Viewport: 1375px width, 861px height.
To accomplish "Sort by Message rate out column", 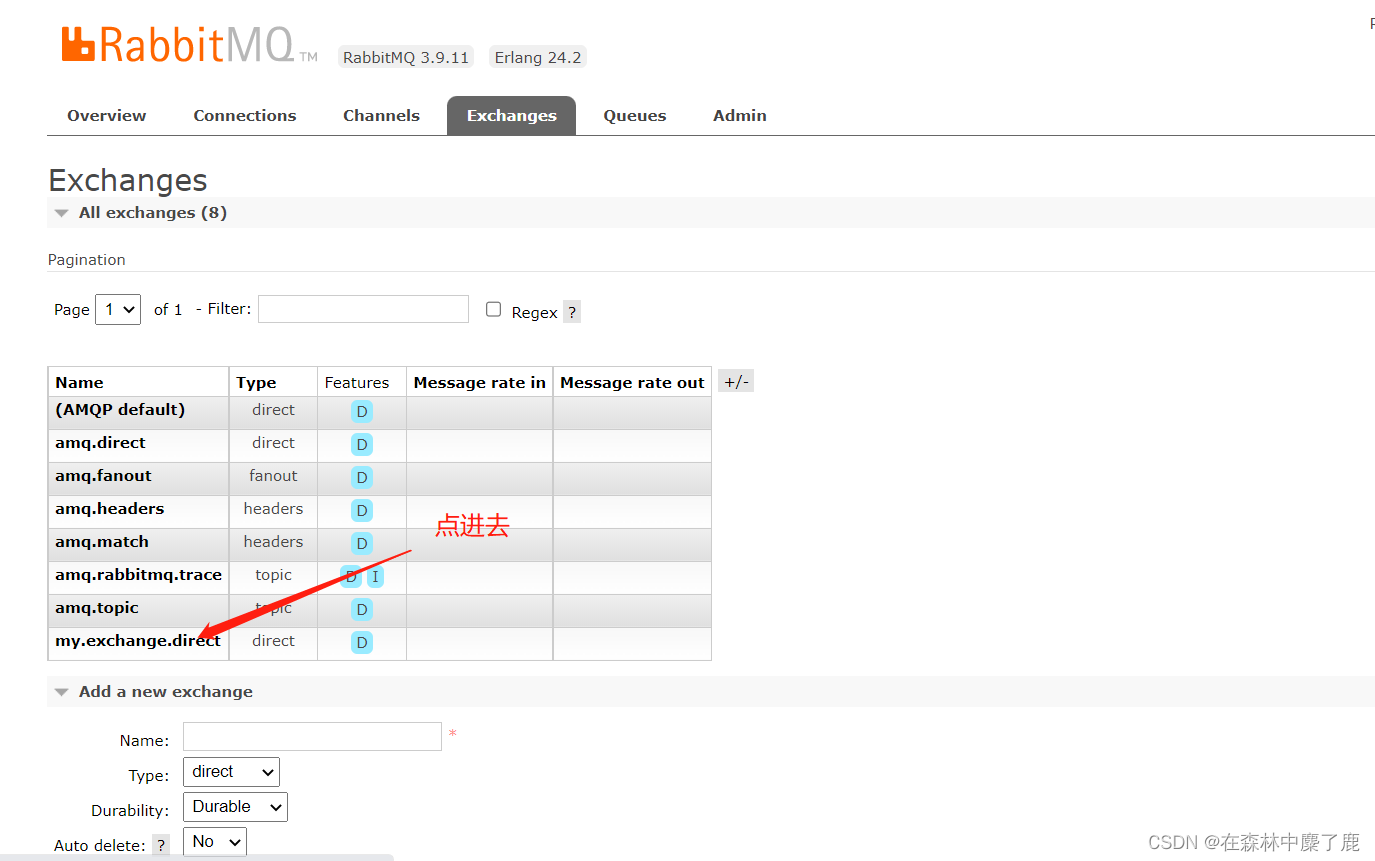I will pyautogui.click(x=632, y=382).
